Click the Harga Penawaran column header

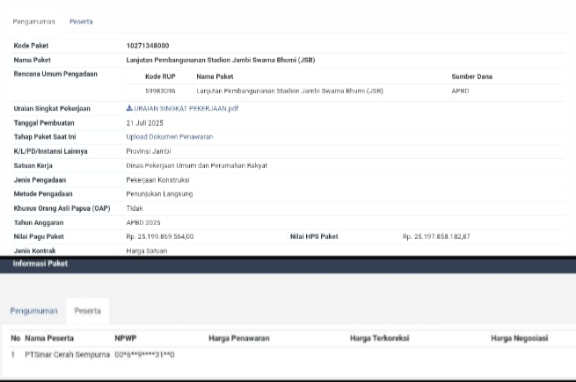coord(239,338)
